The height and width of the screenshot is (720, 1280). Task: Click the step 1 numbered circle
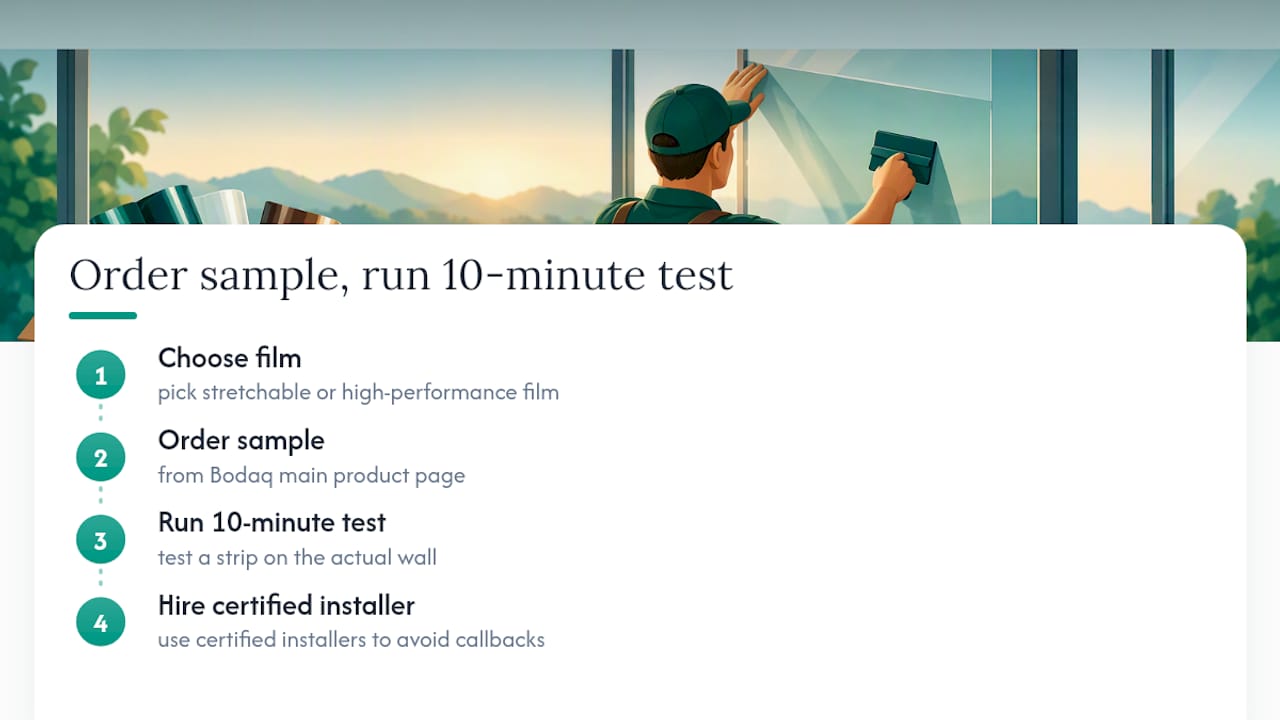(x=100, y=375)
